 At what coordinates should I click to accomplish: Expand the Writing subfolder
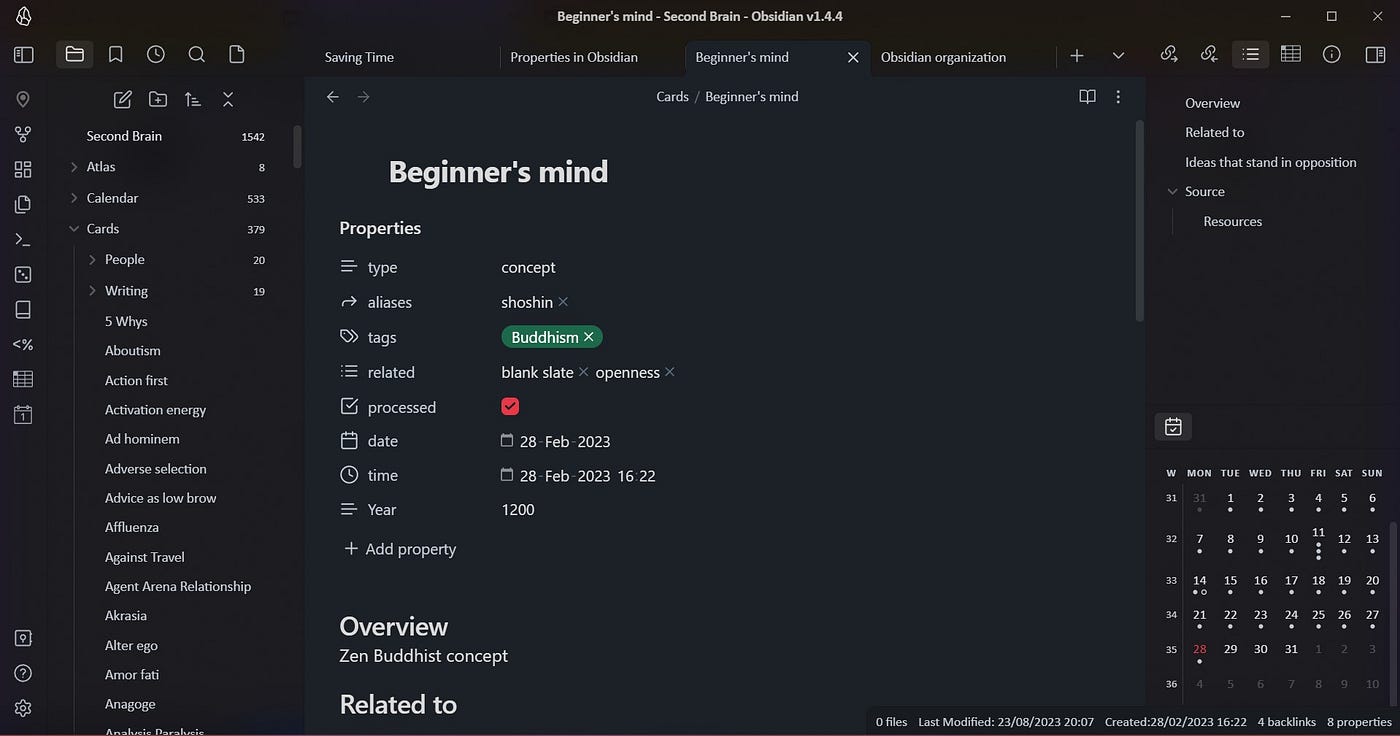click(x=92, y=291)
